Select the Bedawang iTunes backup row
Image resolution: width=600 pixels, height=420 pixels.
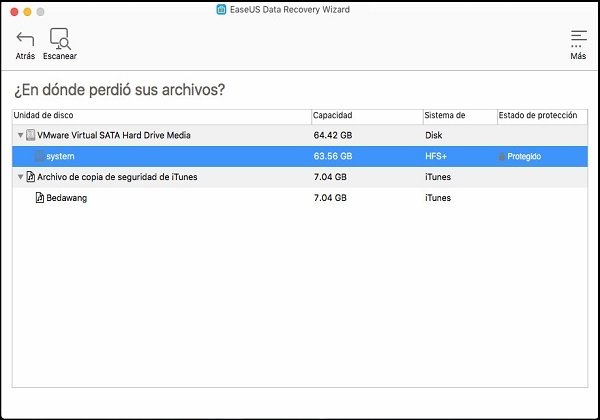pyautogui.click(x=300, y=198)
